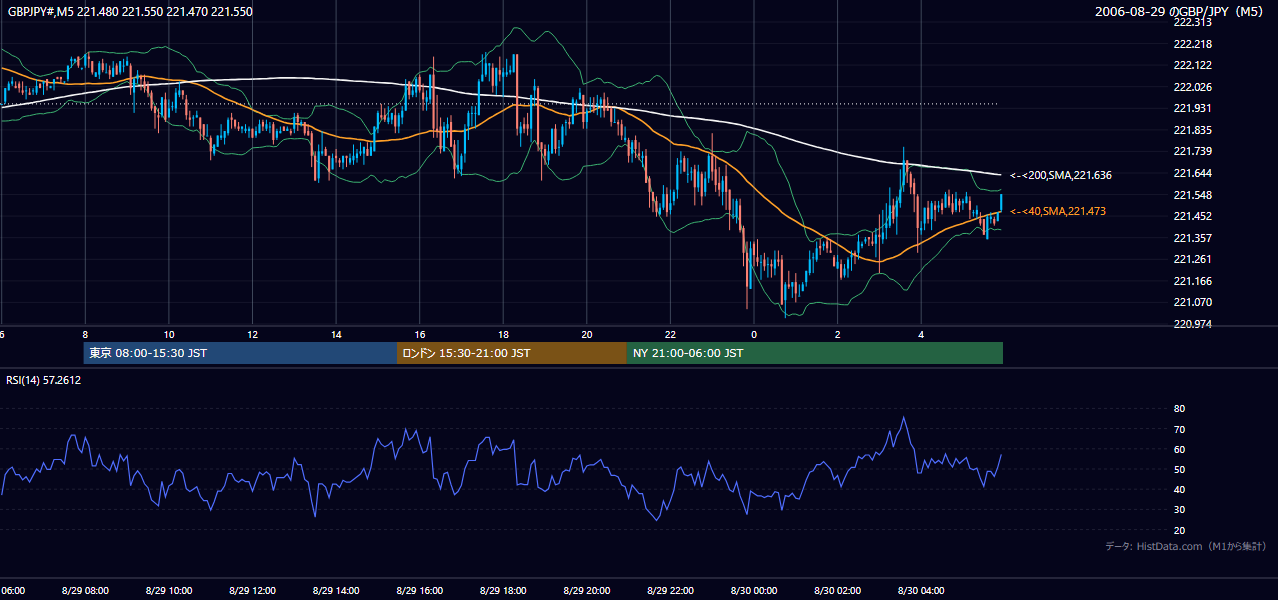
Task: Click hour tick 10 under the price chart
Action: tap(169, 335)
